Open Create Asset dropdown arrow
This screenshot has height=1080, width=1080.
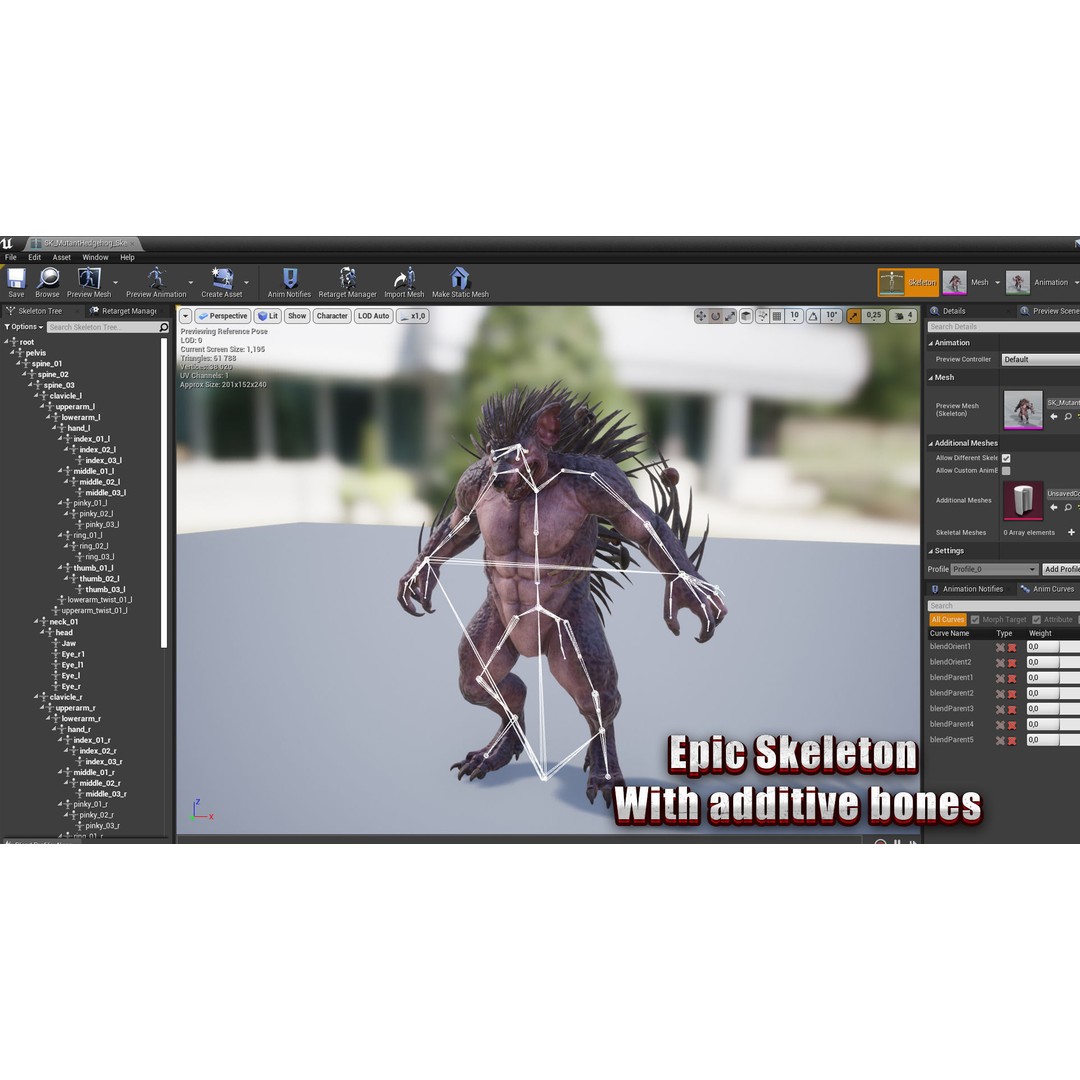point(247,282)
